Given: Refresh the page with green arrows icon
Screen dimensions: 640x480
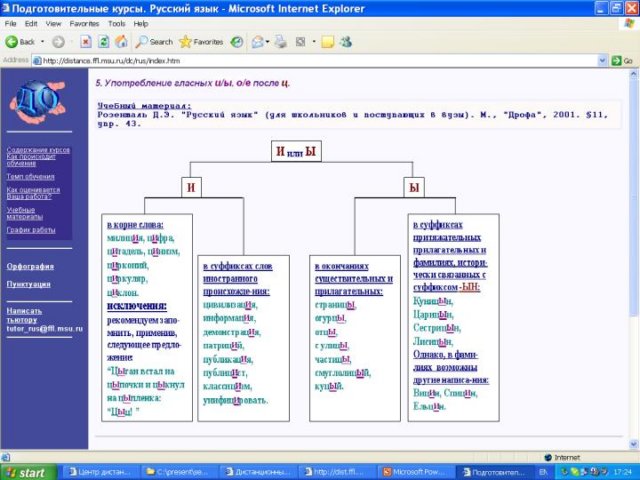Looking at the screenshot, I should pos(104,42).
